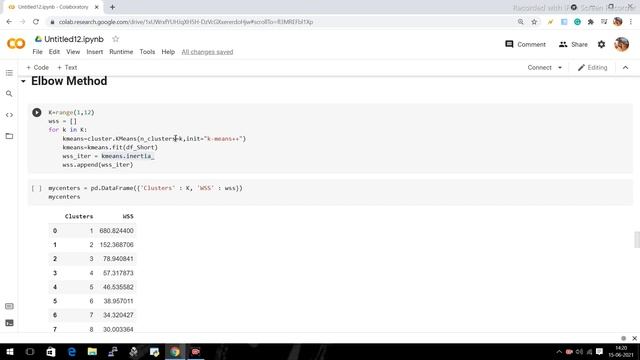Collapse the header with the chevron
The image size is (640, 360).
click(625, 67)
